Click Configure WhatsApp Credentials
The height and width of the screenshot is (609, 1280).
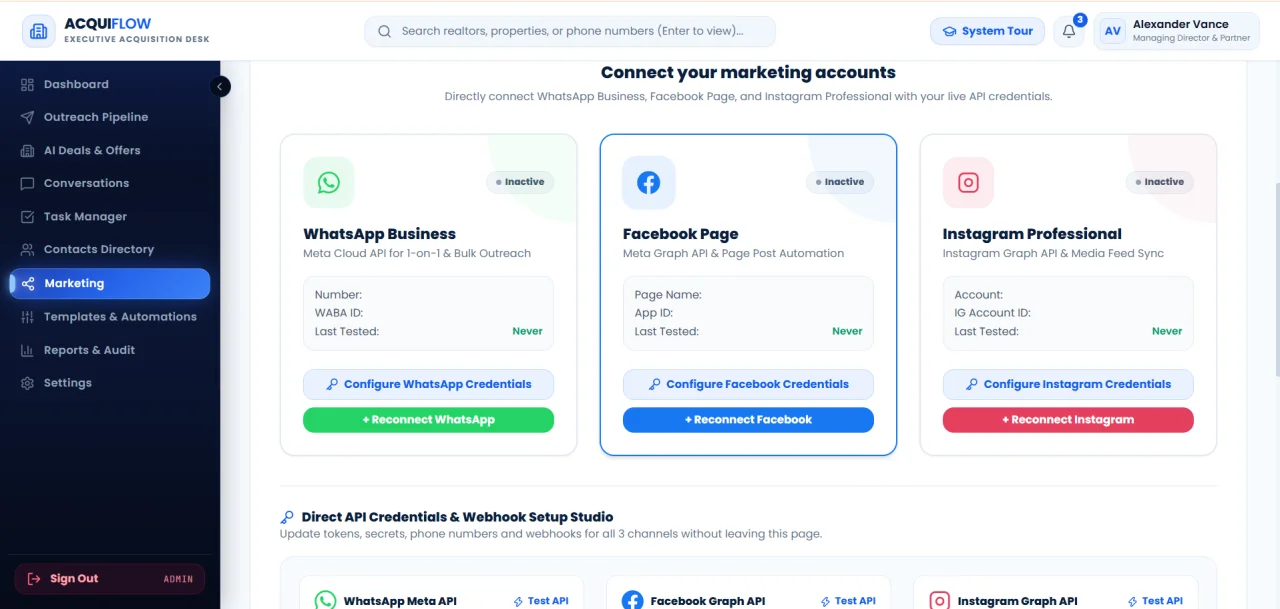coord(428,384)
